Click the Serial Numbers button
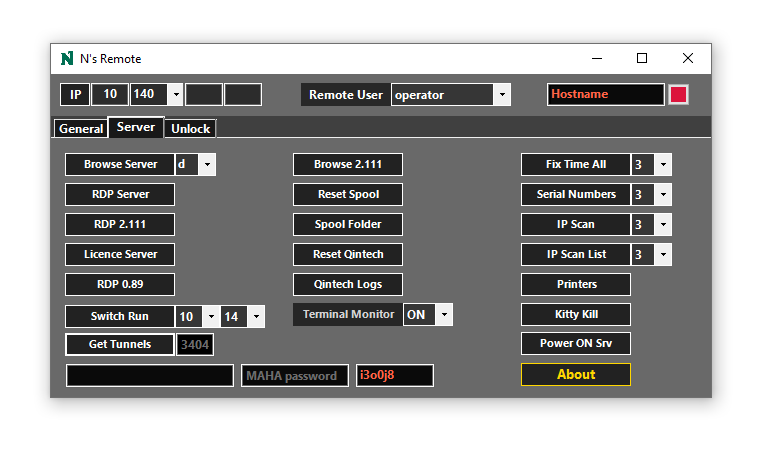 (576, 194)
